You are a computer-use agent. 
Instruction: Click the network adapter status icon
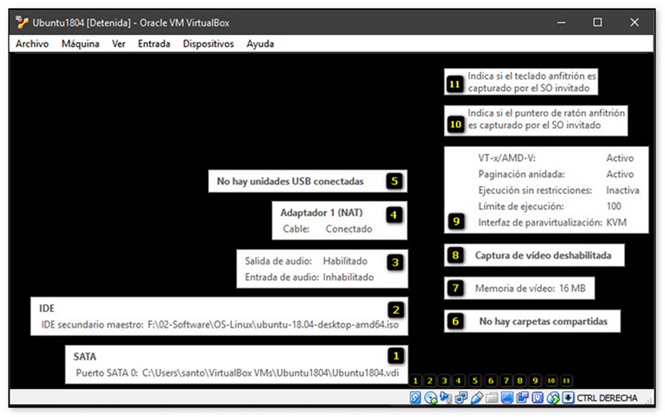[x=461, y=397]
